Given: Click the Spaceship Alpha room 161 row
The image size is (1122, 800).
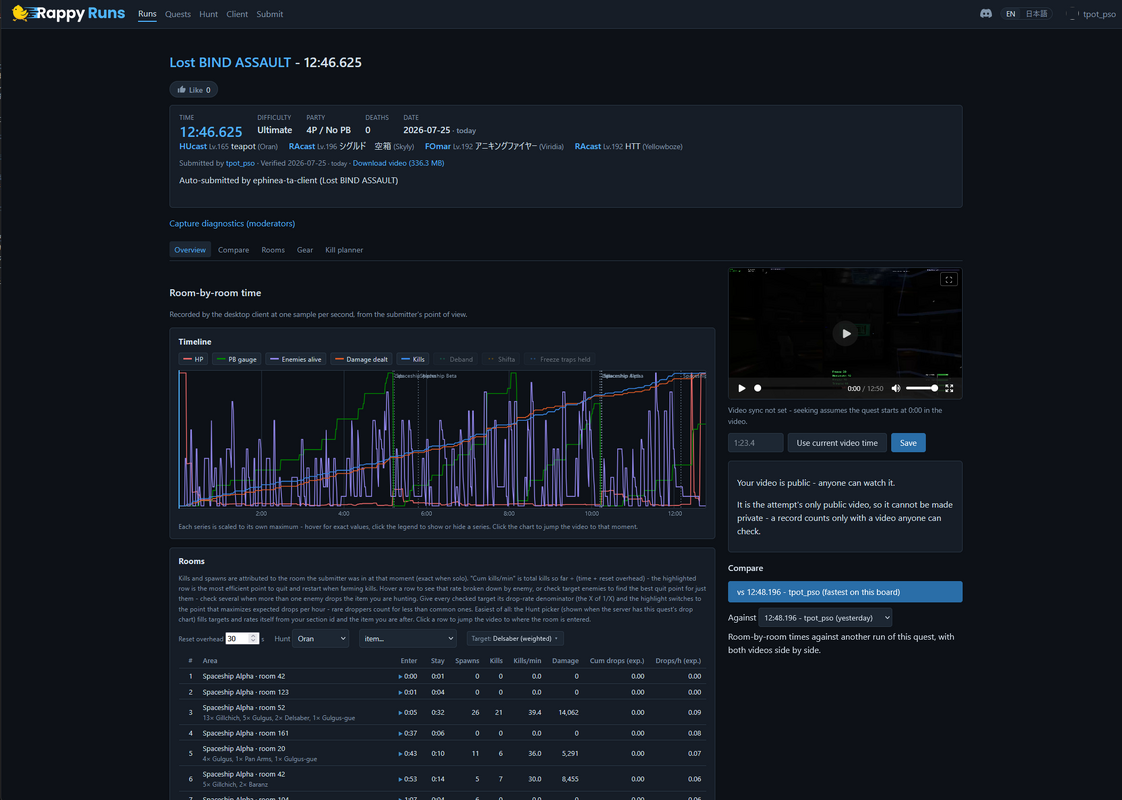Looking at the screenshot, I should click(x=442, y=733).
